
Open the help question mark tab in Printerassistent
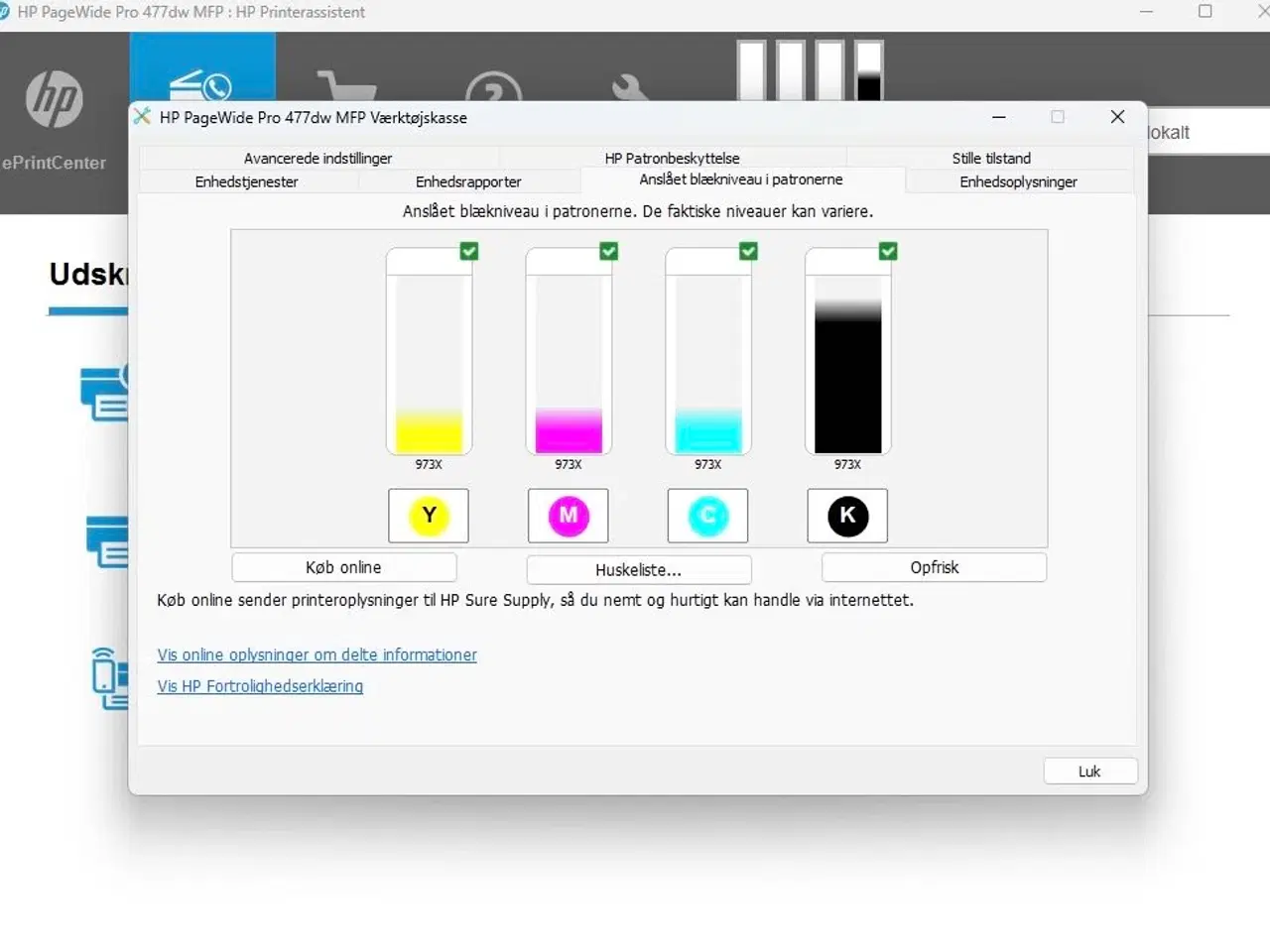tap(493, 86)
